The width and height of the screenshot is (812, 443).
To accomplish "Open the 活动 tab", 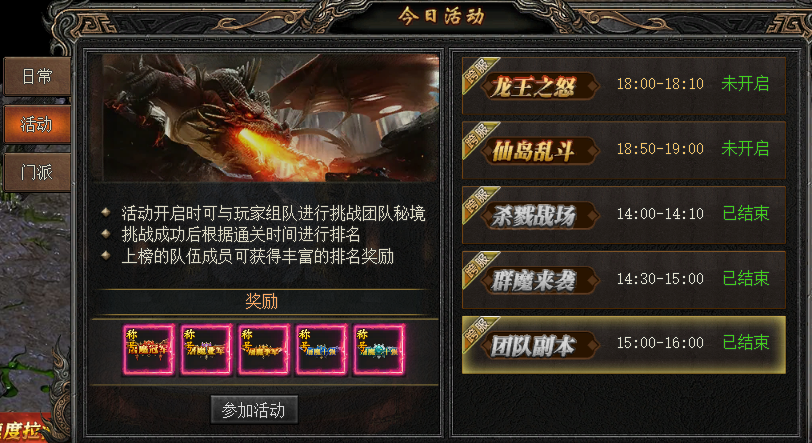I will [37, 124].
